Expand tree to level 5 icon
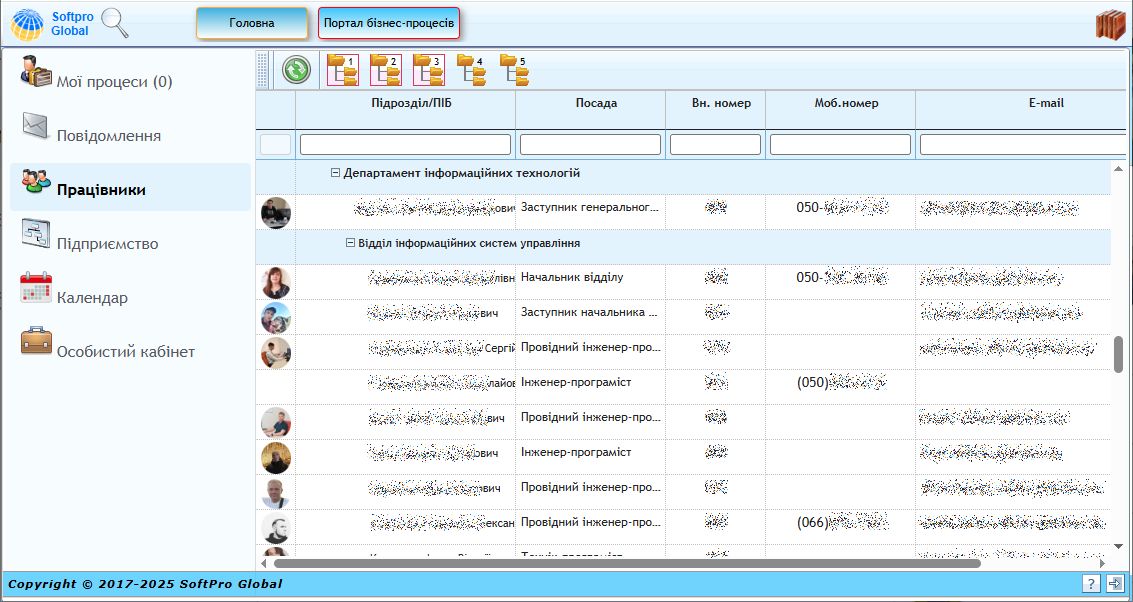The image size is (1133, 602). (514, 70)
